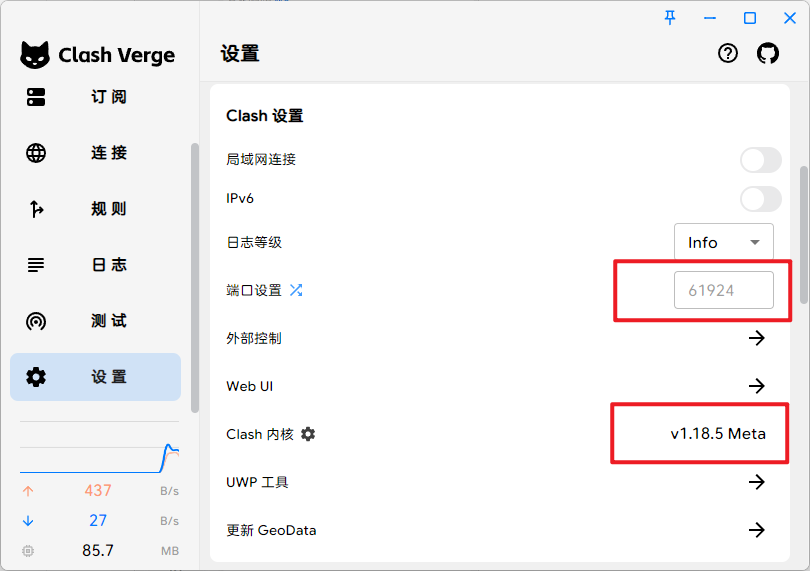Pin the window with the pushpin icon

pyautogui.click(x=670, y=18)
